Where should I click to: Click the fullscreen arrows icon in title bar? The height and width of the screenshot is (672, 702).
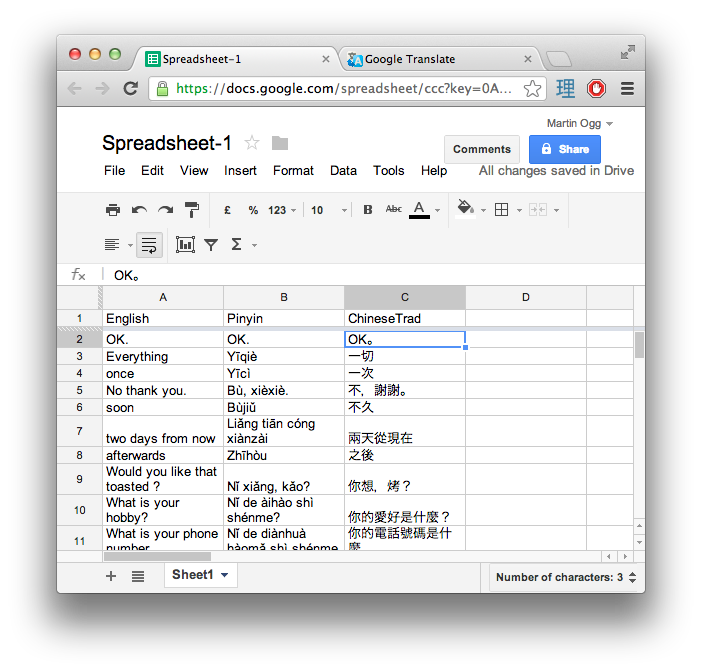point(627,52)
